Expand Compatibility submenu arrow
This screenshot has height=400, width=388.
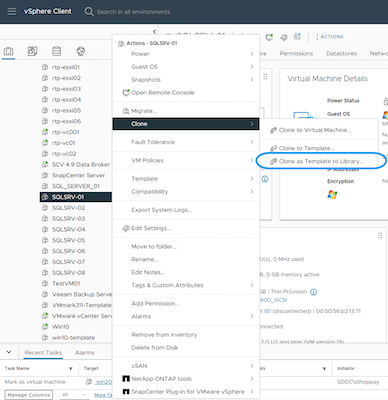point(252,192)
